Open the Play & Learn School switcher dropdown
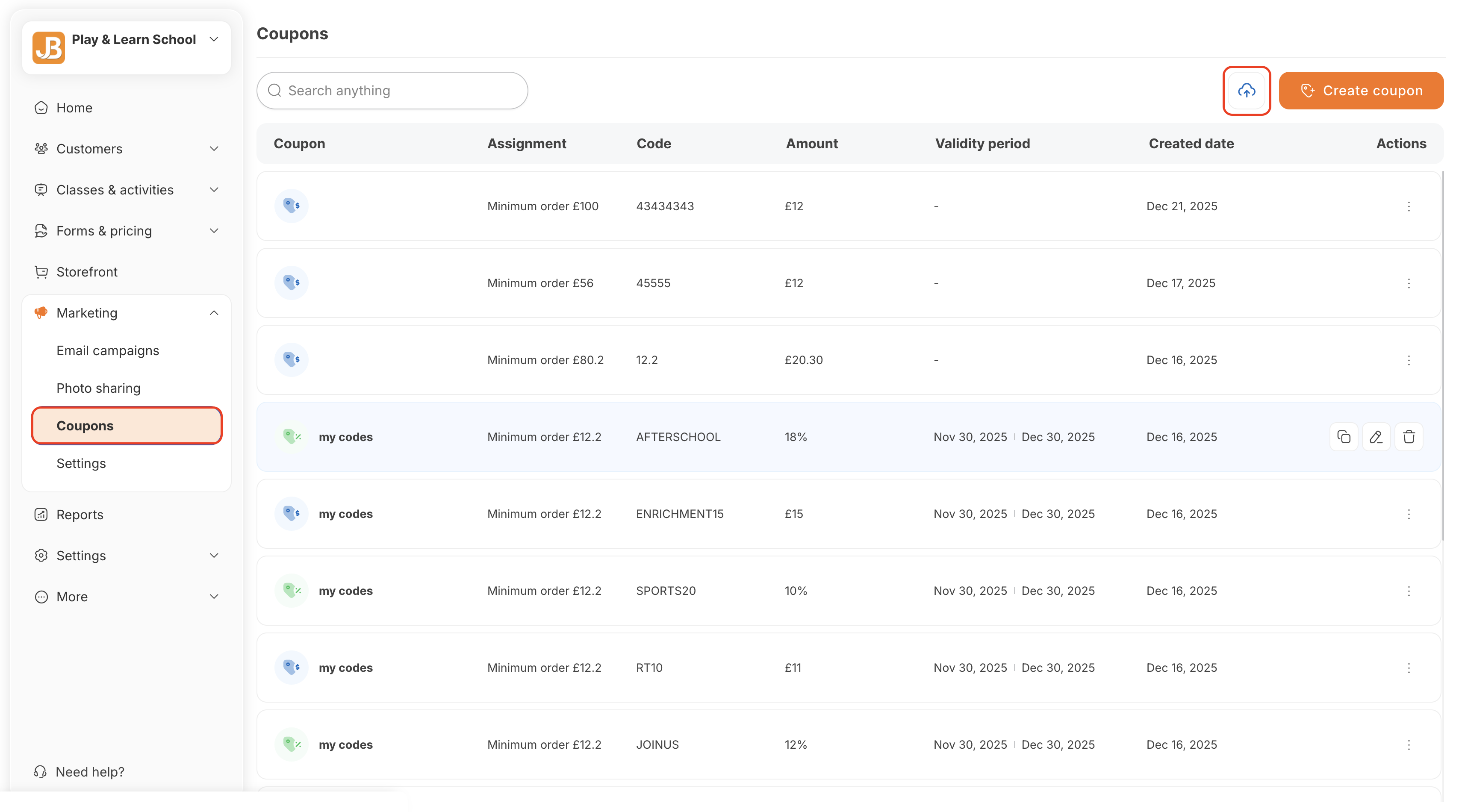Viewport: 1462px width, 812px height. [214, 39]
